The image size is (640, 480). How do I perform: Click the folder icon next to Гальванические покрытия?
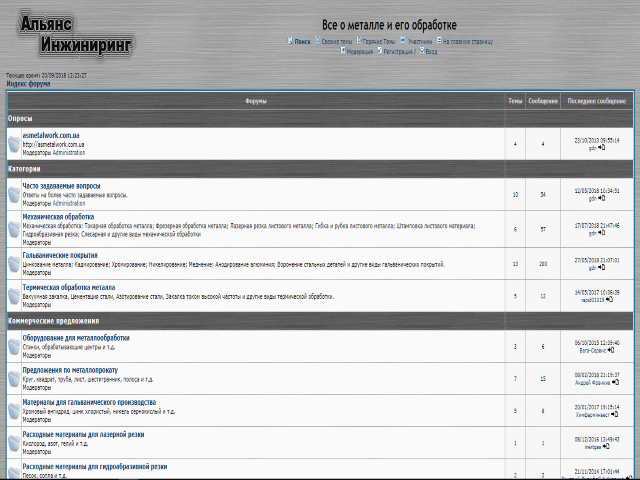(14, 264)
